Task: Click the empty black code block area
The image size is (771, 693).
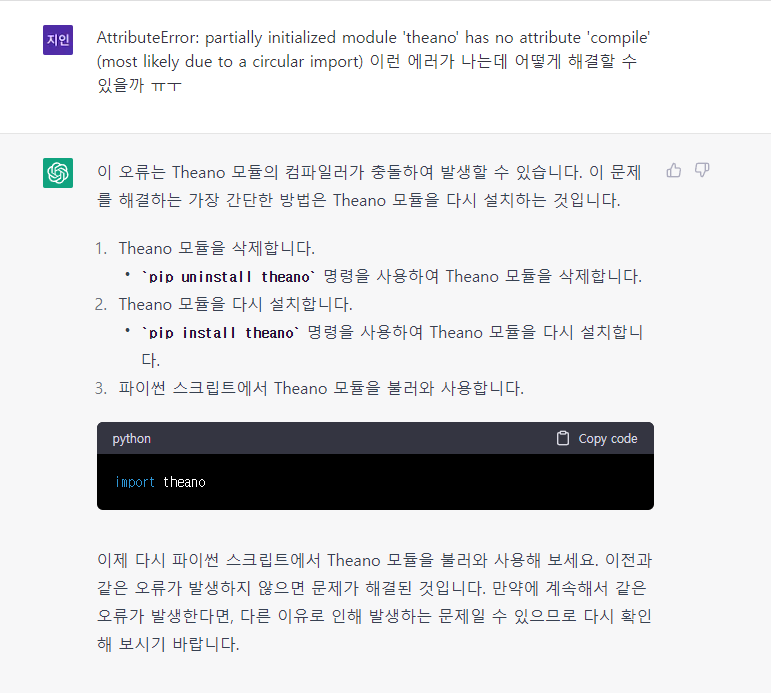Action: point(428,482)
